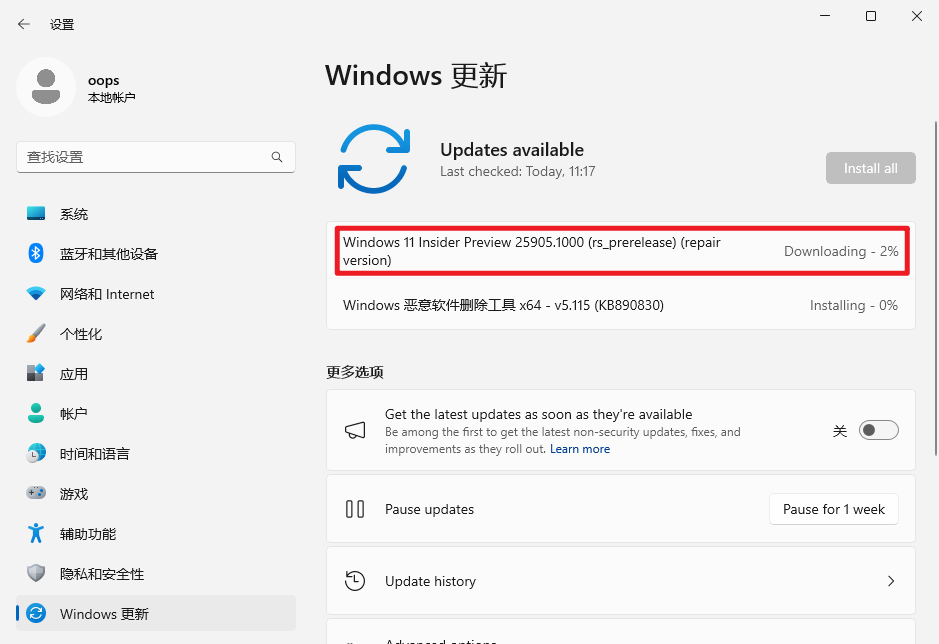The image size is (939, 644).
Task: Follow the Learn more link
Action: (580, 449)
